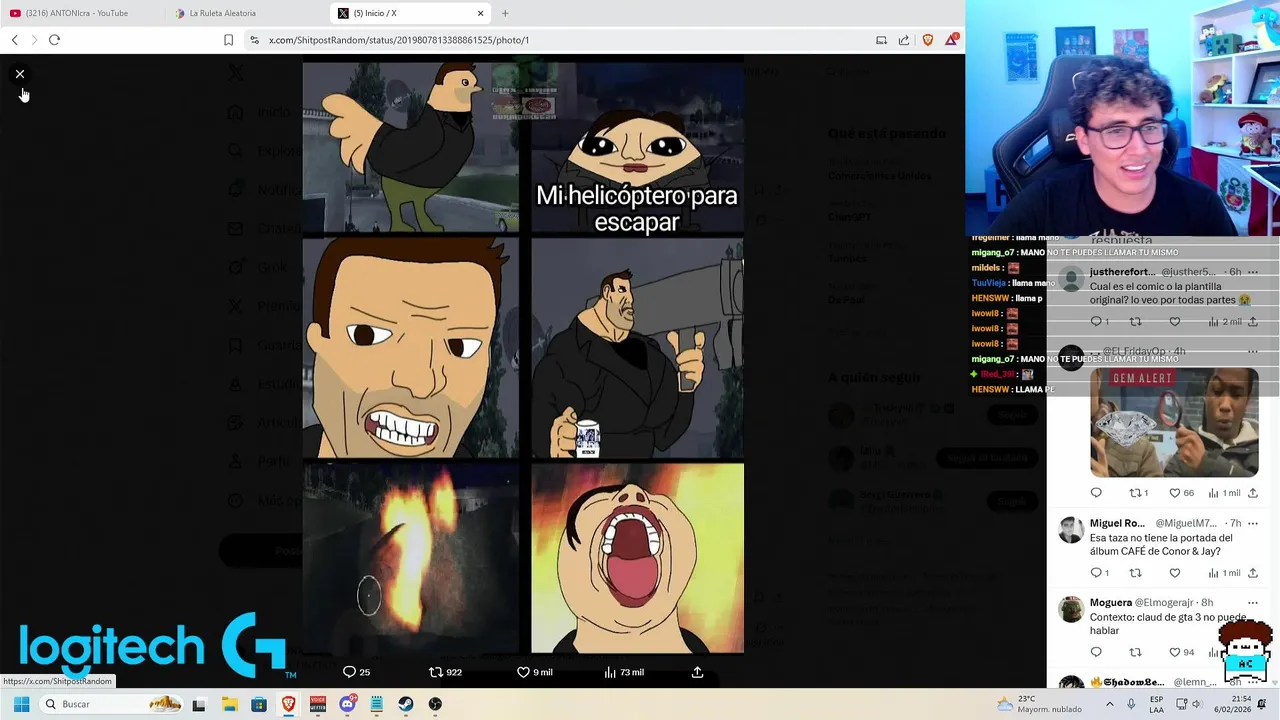Open site information next to the URL
The height and width of the screenshot is (720, 1280).
254,40
